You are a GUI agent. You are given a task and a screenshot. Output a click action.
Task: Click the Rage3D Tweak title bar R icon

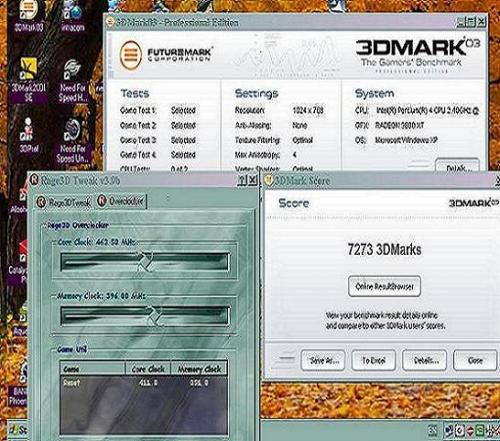(34, 180)
